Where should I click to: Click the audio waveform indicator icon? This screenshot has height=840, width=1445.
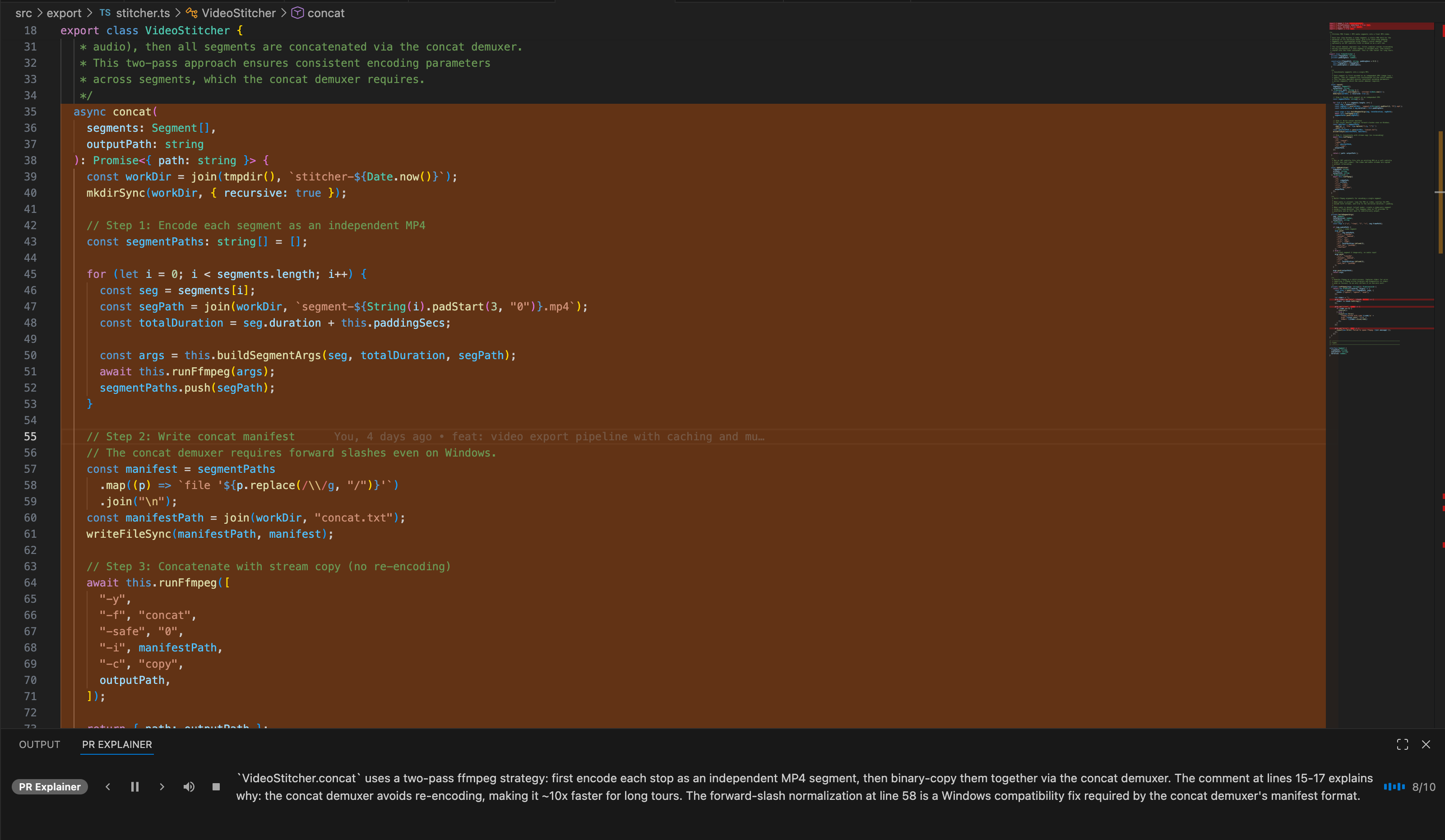1394,787
